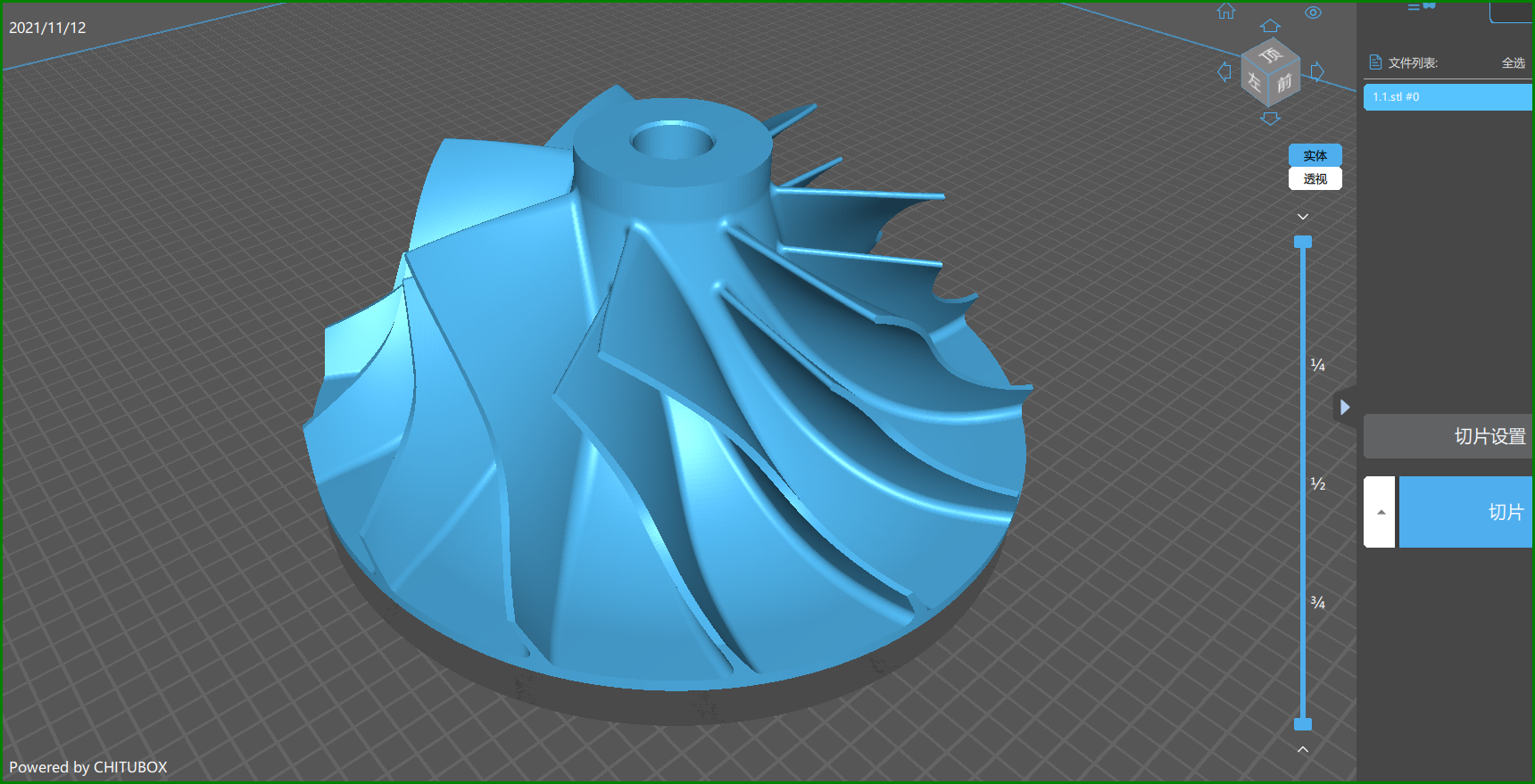Image resolution: width=1535 pixels, height=784 pixels.
Task: Click chevron down above layer slider
Action: point(1303,217)
